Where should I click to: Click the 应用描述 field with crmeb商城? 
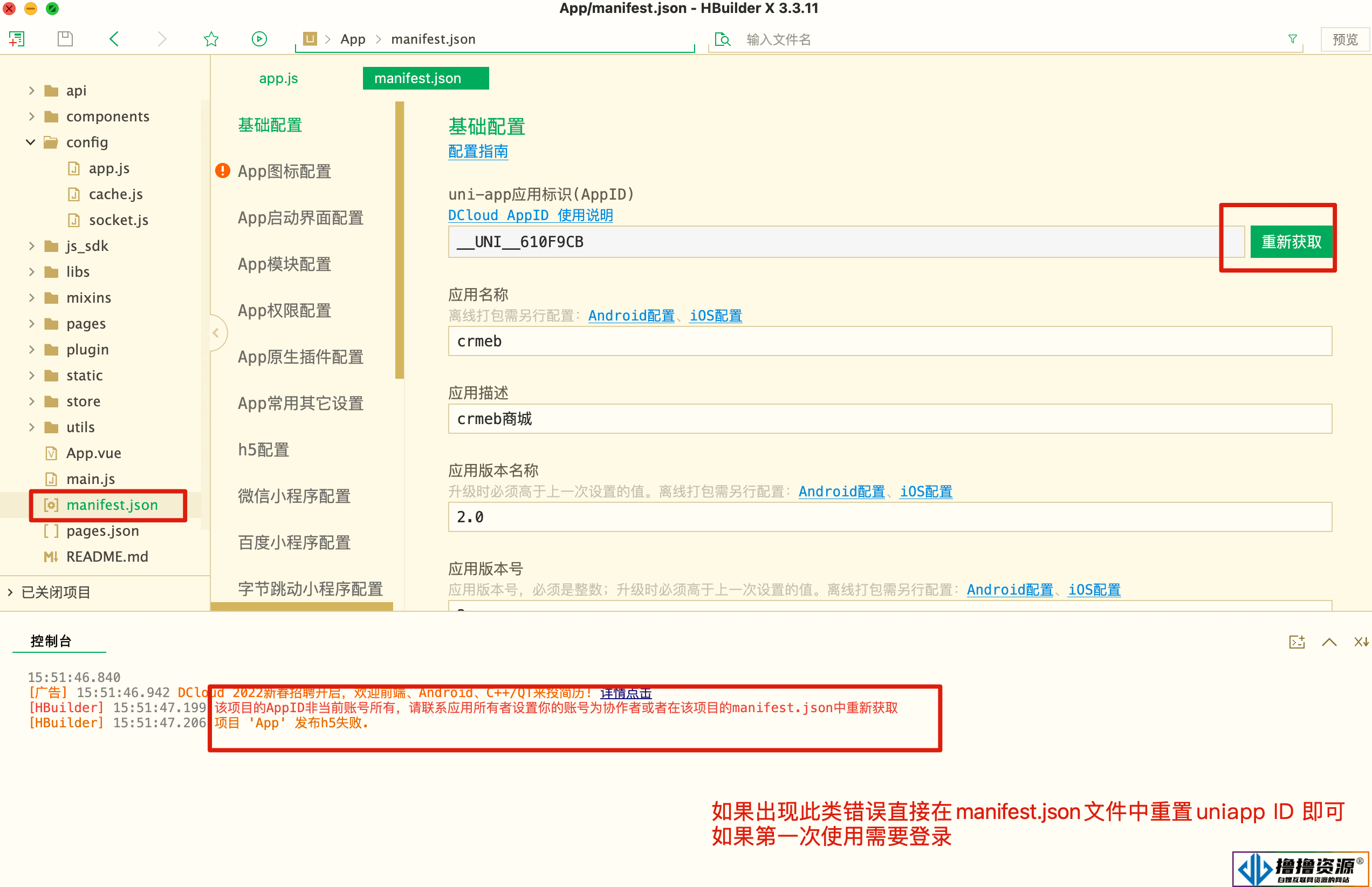pos(889,419)
